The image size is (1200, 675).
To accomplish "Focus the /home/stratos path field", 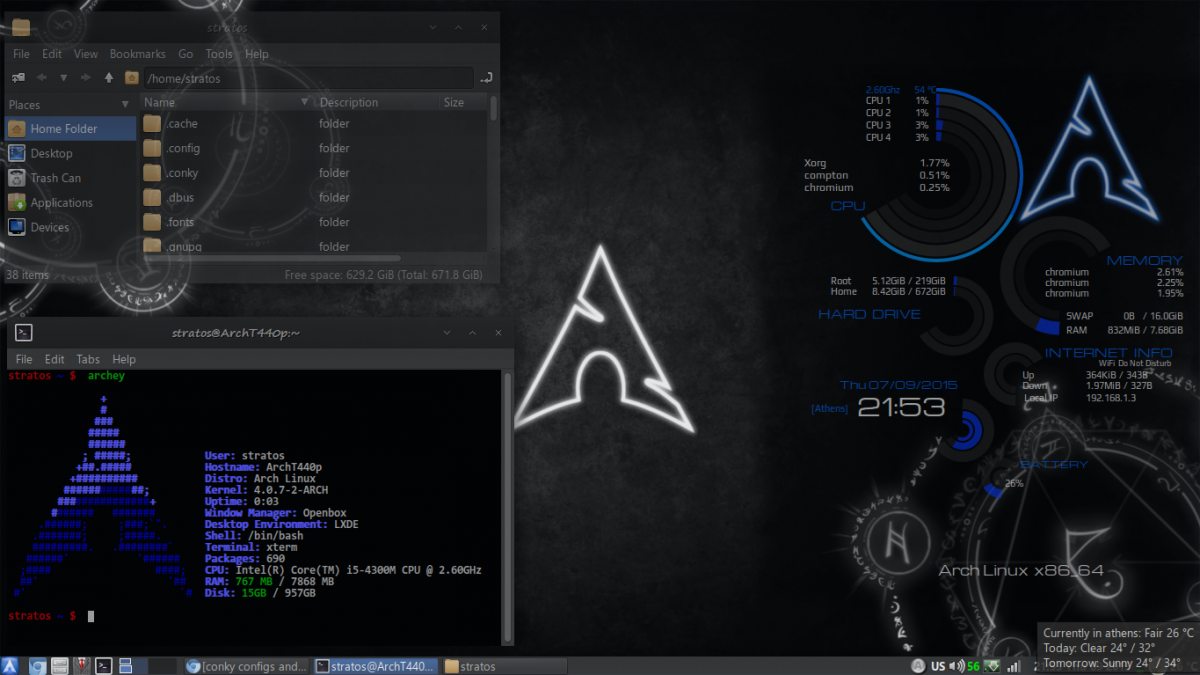I will 307,78.
